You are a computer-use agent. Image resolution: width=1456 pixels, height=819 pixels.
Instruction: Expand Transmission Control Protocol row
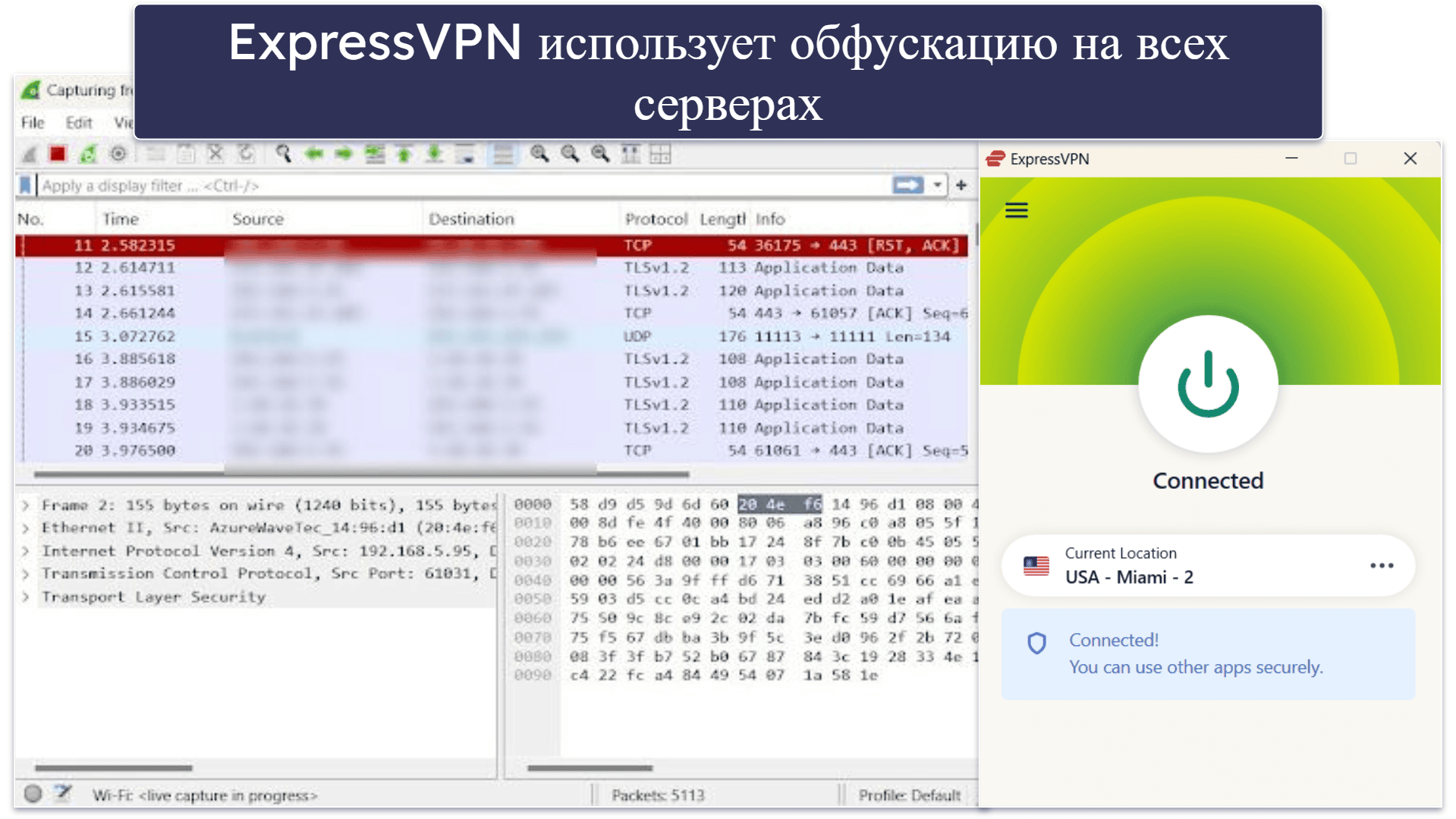(26, 574)
